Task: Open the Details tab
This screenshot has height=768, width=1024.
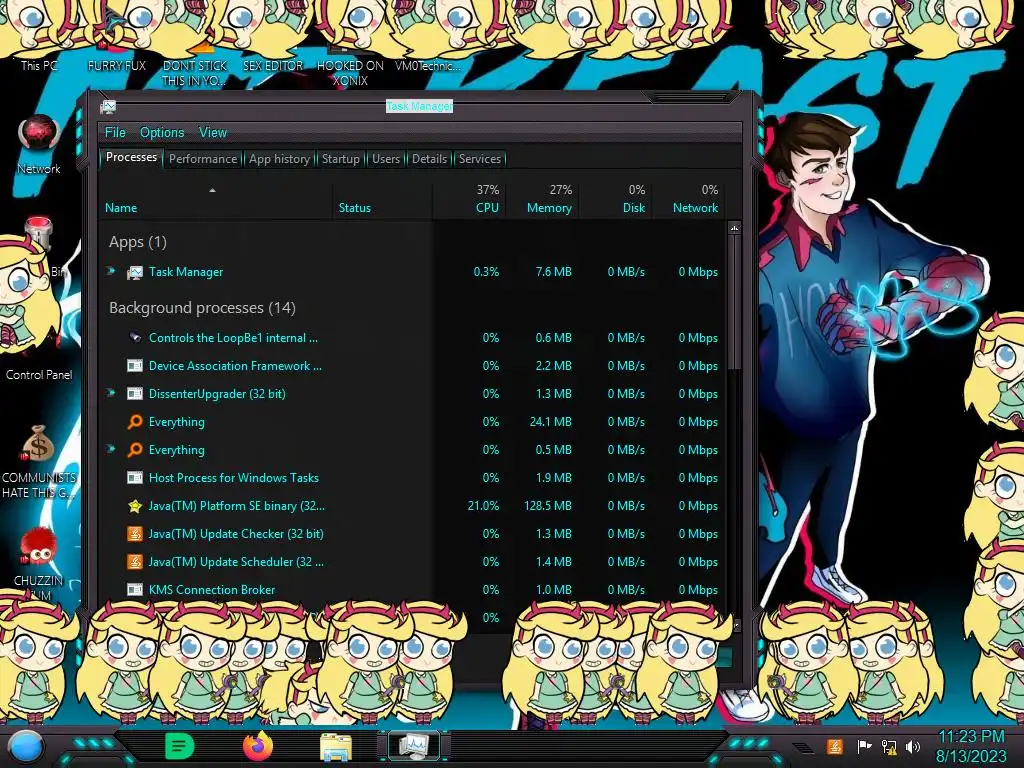Action: (x=429, y=159)
